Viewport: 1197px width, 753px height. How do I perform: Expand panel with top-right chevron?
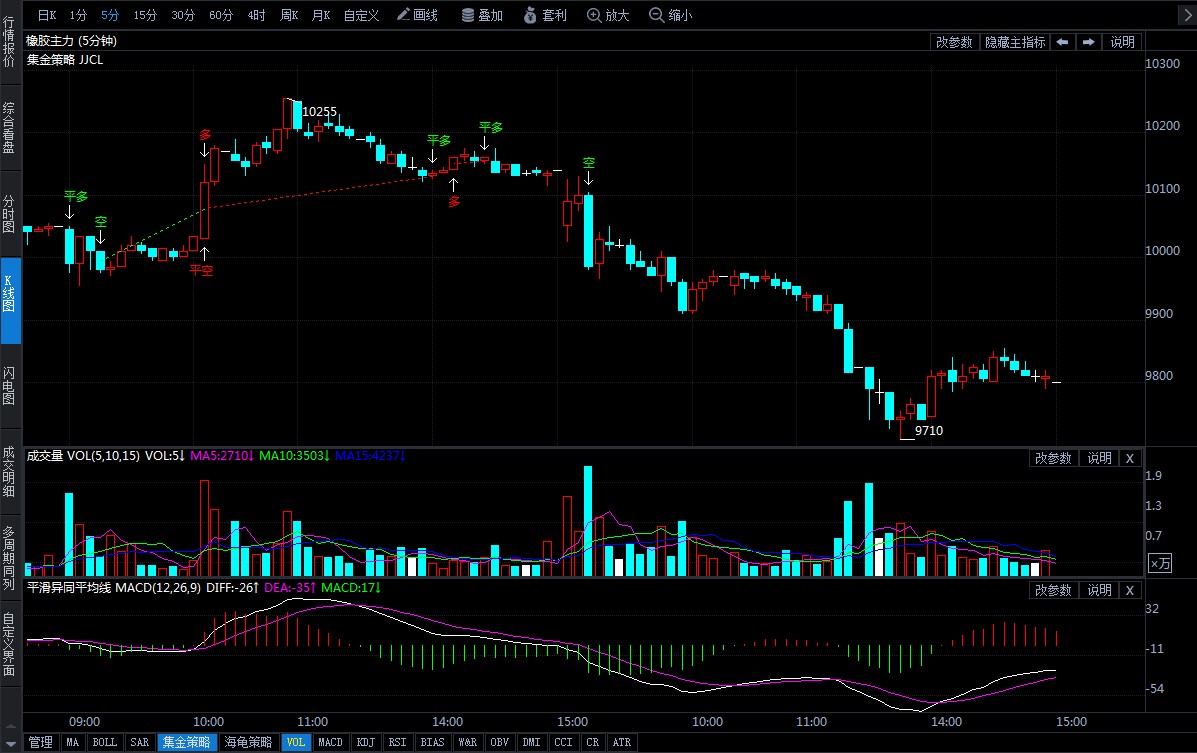[1189, 15]
